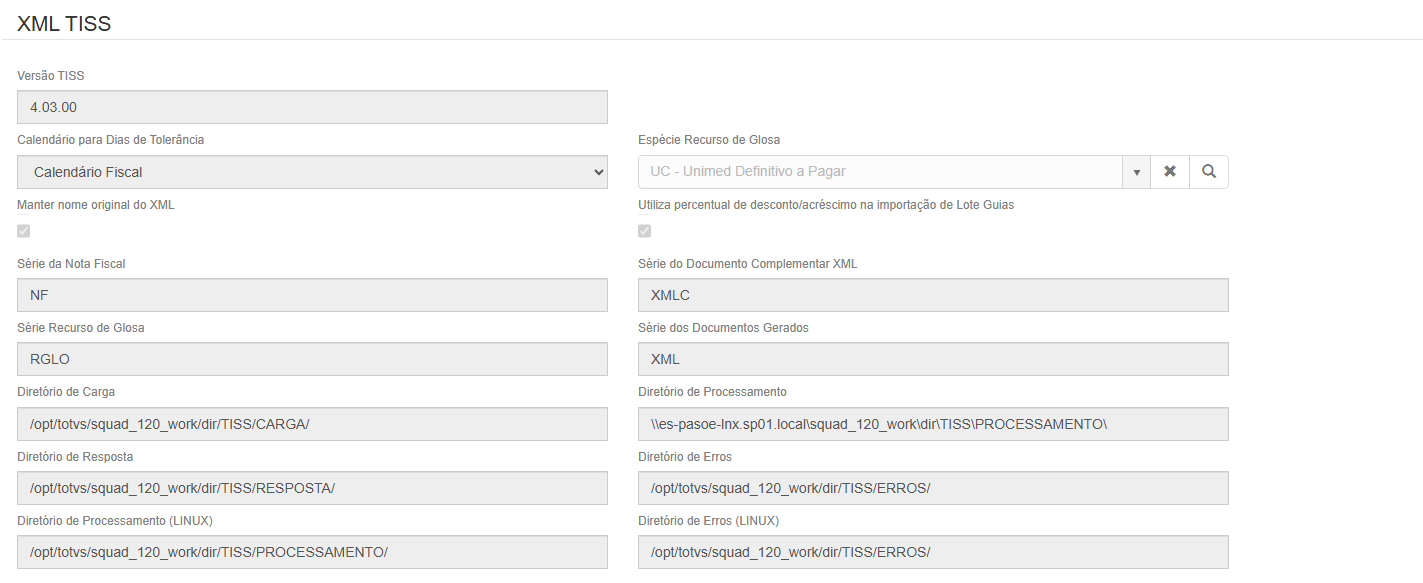Select the Diretório de Processamento network path field
Screen dimensions: 1423x583
tap(932, 424)
